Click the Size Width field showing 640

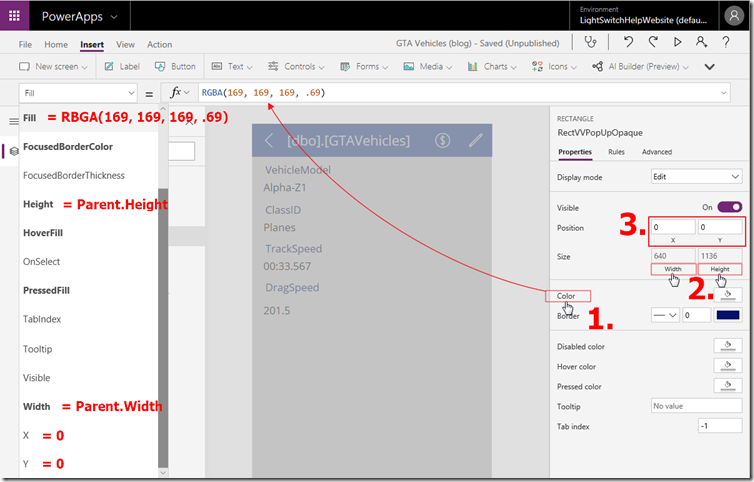pos(673,255)
